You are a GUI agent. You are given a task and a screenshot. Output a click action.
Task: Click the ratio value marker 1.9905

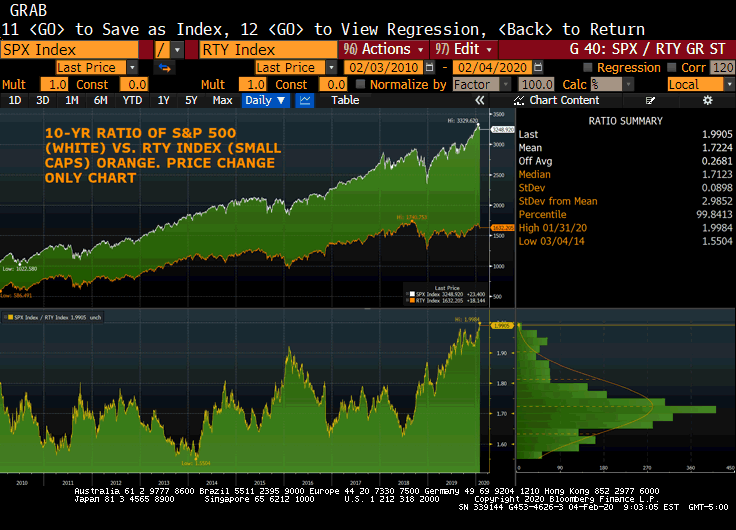coord(502,325)
